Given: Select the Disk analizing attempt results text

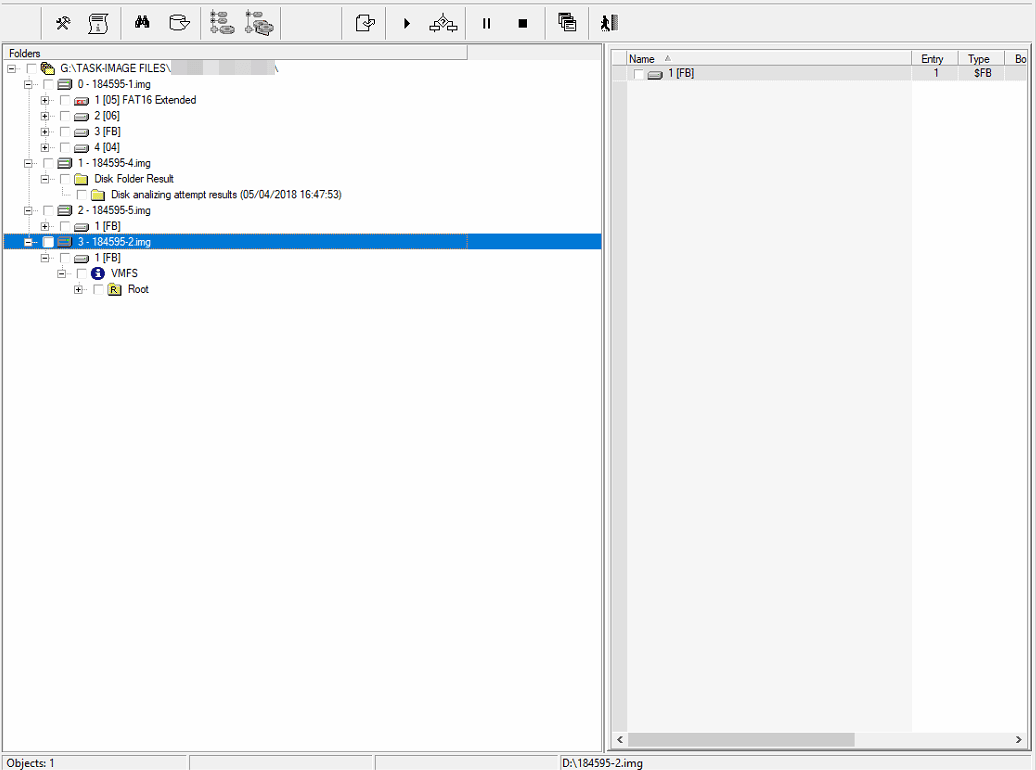Looking at the screenshot, I should pyautogui.click(x=226, y=194).
